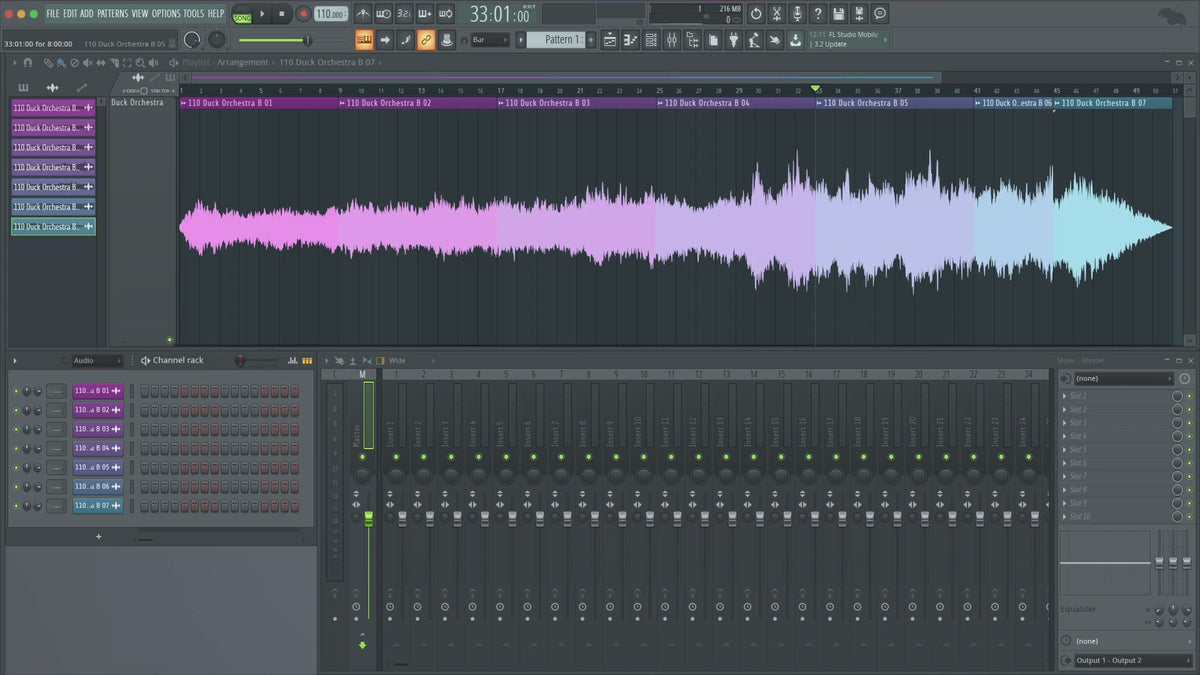1200x675 pixels.
Task: Click the undo history circular arrow icon
Action: point(756,14)
